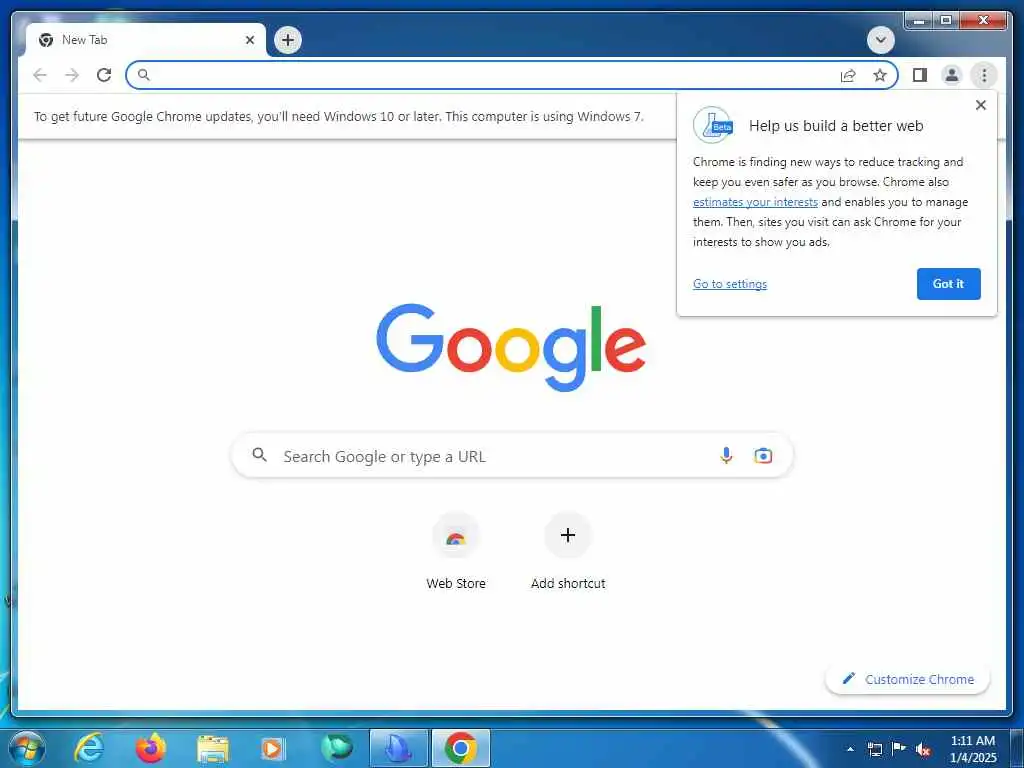Search by image with camera icon
1024x768 pixels.
click(x=763, y=455)
